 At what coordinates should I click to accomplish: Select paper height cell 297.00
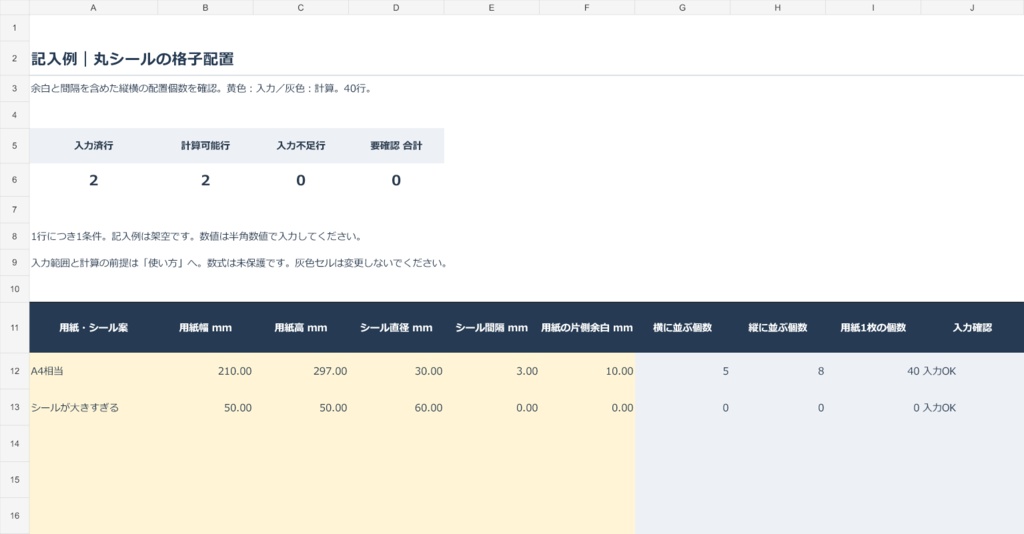[x=300, y=371]
